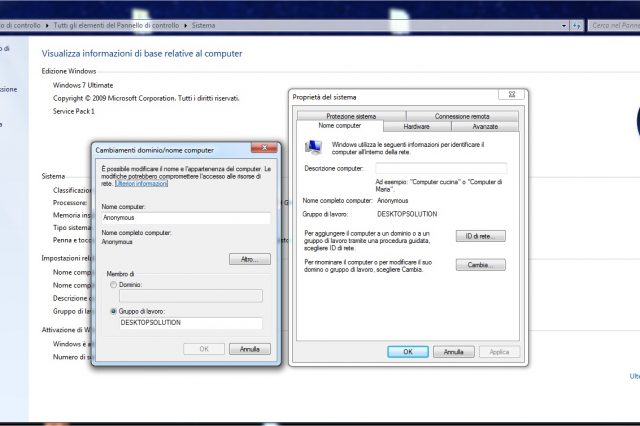Click the Windows 7 Ultimate text
The image size is (640, 426).
pyautogui.click(x=83, y=85)
